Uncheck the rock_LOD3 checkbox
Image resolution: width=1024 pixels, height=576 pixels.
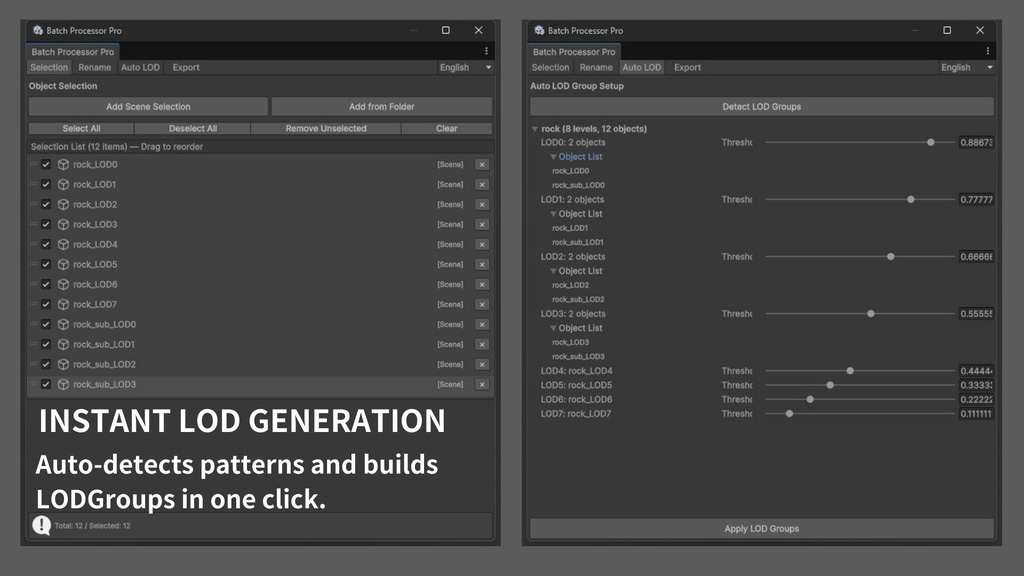click(45, 224)
